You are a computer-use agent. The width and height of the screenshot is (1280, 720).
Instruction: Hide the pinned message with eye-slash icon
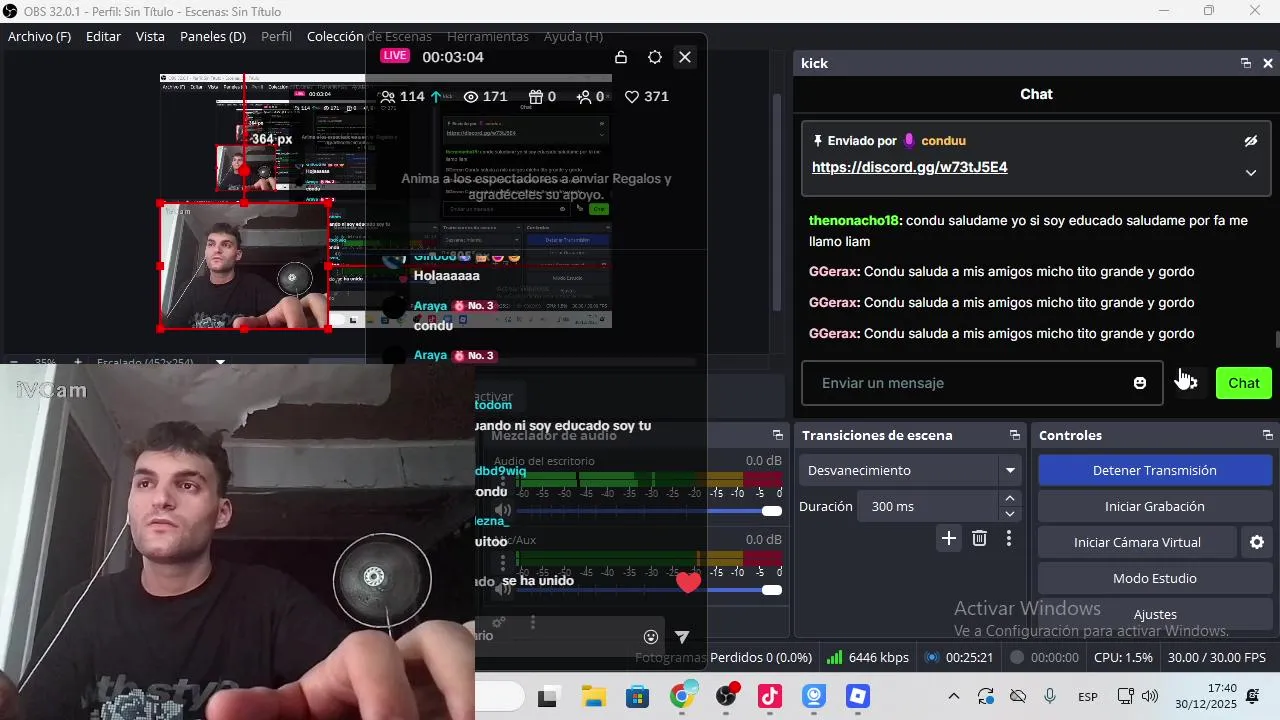tap(1250, 141)
